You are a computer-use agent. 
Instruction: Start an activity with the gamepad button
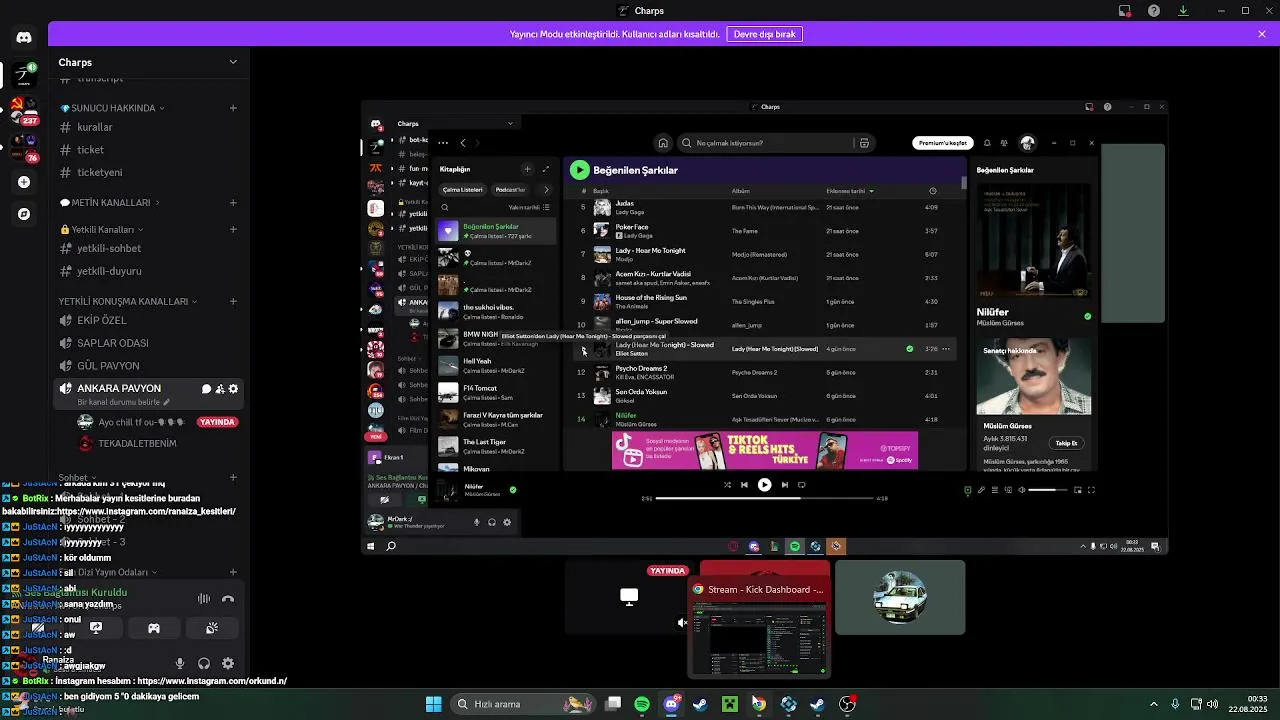click(x=154, y=628)
